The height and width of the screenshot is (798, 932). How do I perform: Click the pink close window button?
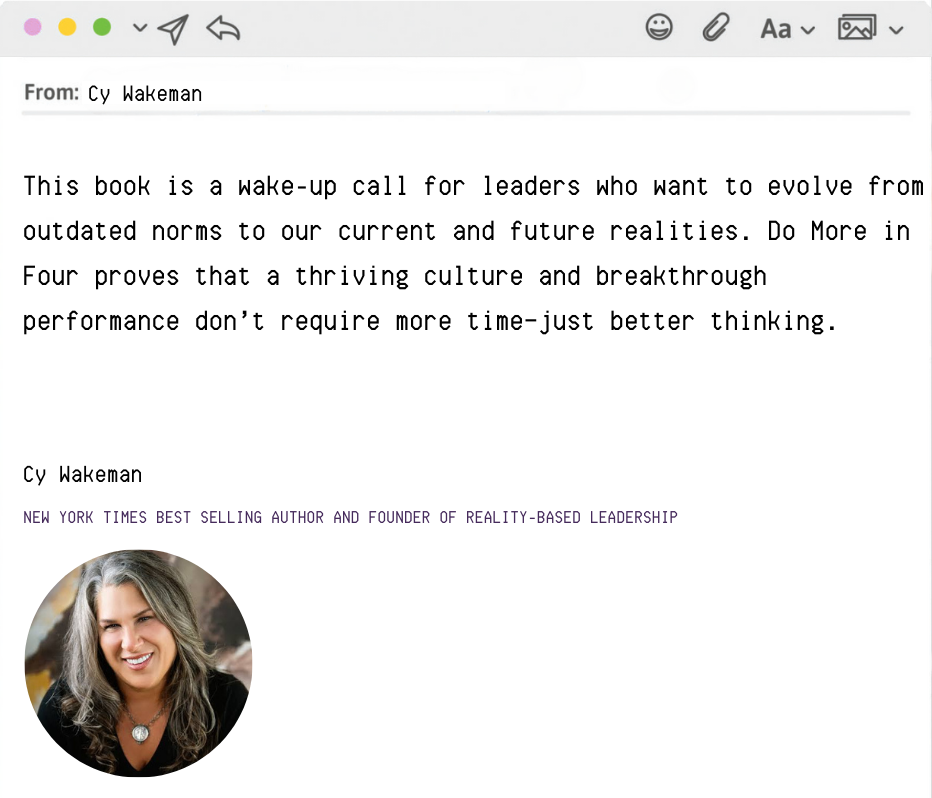(33, 27)
